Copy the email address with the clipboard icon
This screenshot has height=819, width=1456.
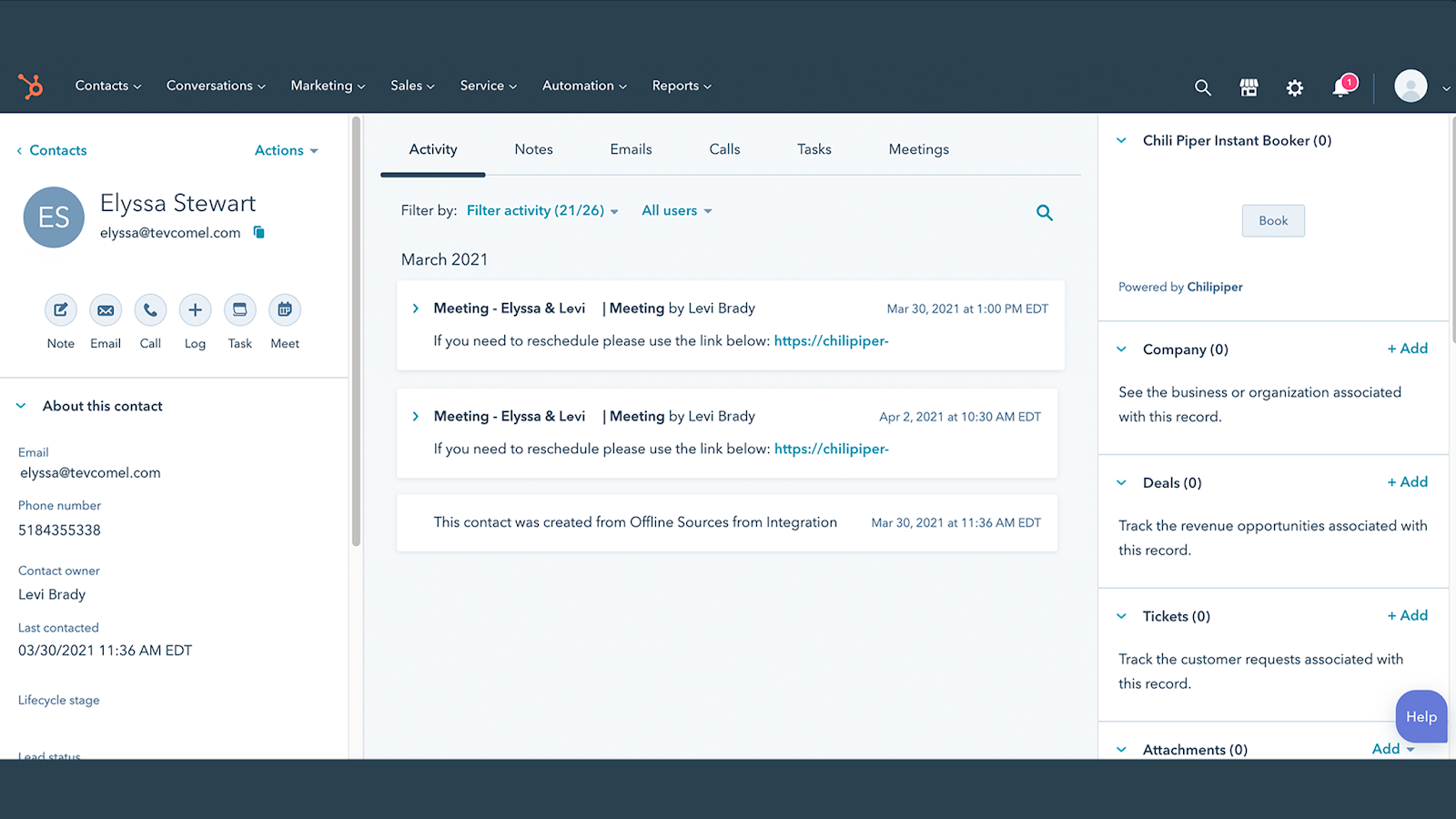click(x=258, y=232)
